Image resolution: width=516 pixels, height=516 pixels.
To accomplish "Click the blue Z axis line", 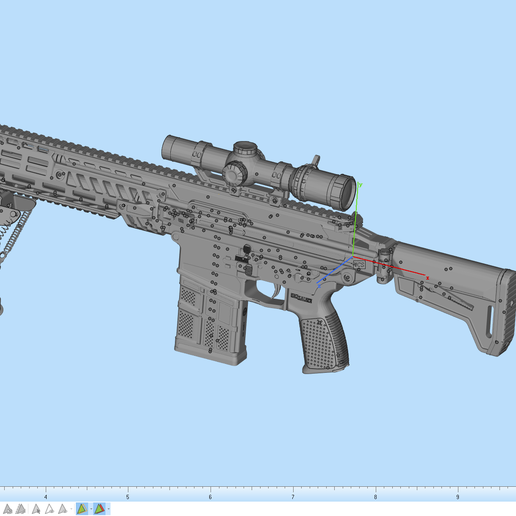I will [334, 270].
